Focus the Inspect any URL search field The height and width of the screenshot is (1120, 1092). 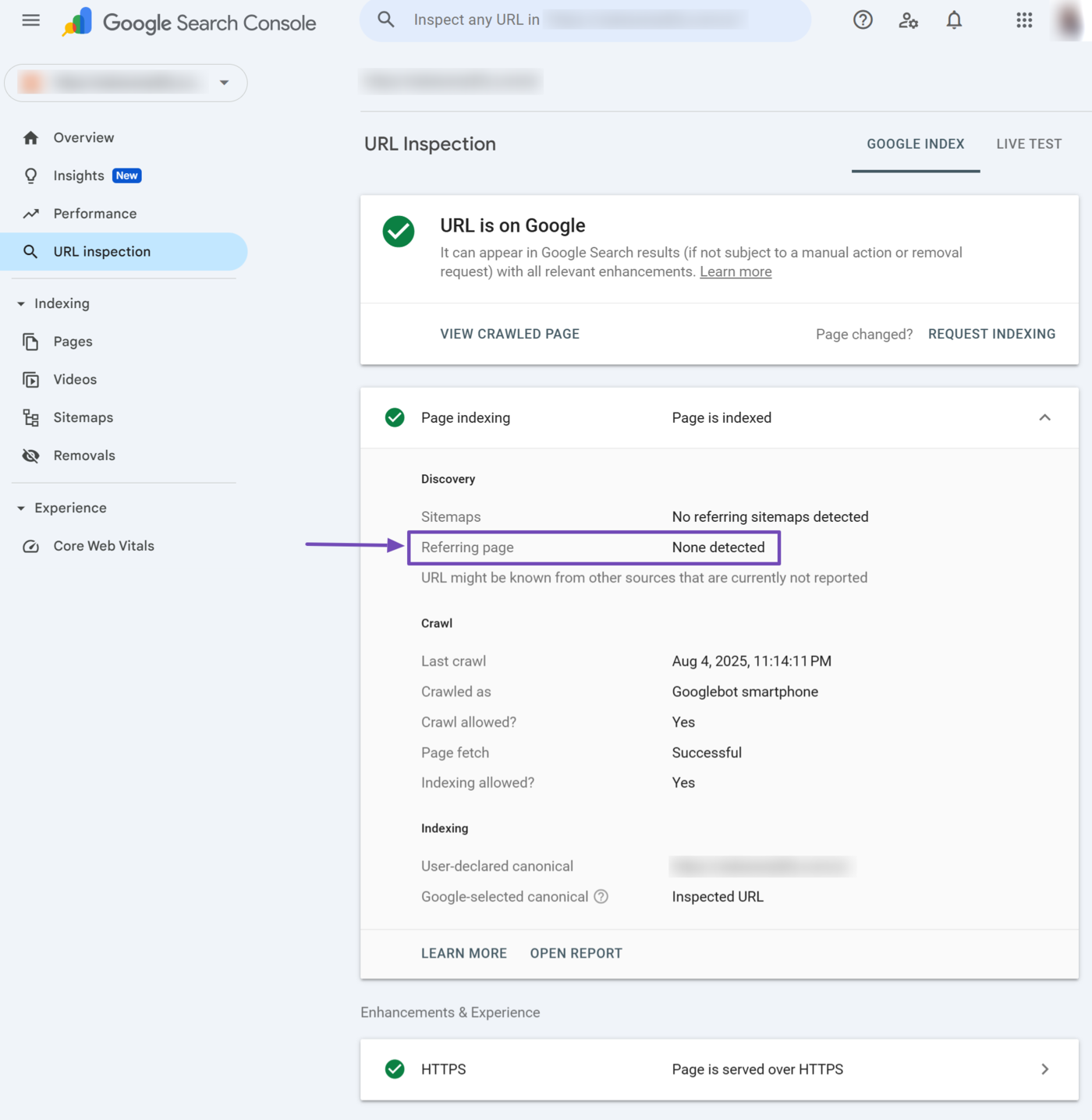point(585,20)
